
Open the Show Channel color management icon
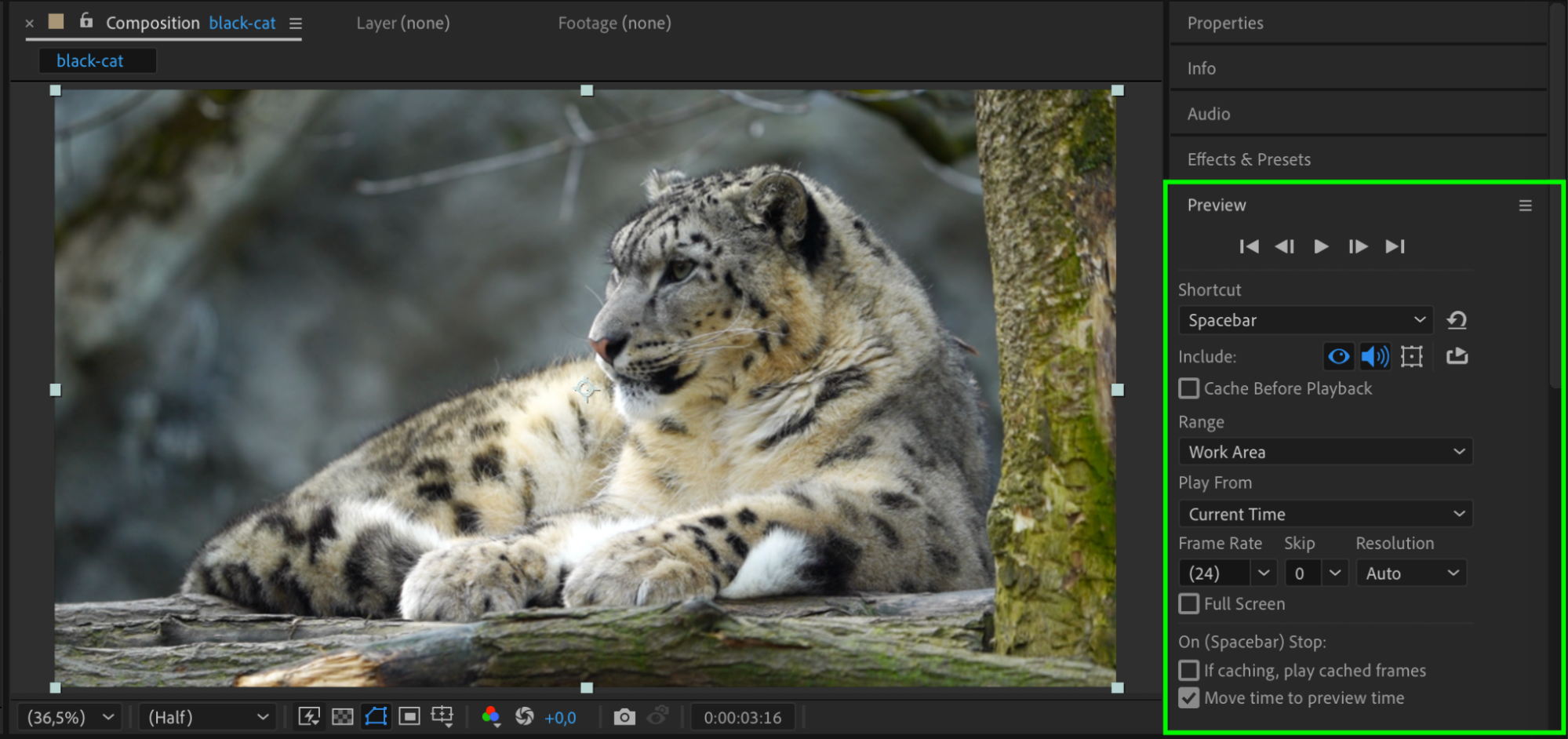[x=491, y=716]
